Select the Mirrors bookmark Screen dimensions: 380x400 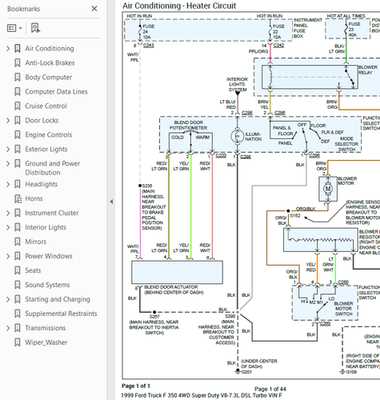pyautogui.click(x=36, y=242)
